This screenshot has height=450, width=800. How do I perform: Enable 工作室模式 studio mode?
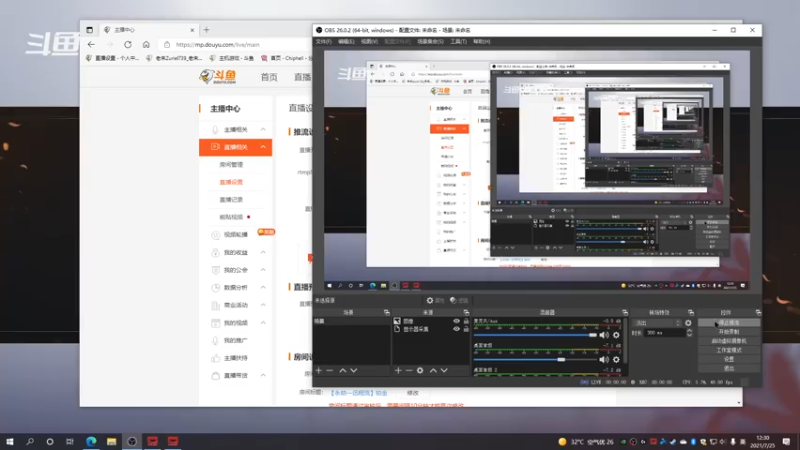[x=729, y=350]
